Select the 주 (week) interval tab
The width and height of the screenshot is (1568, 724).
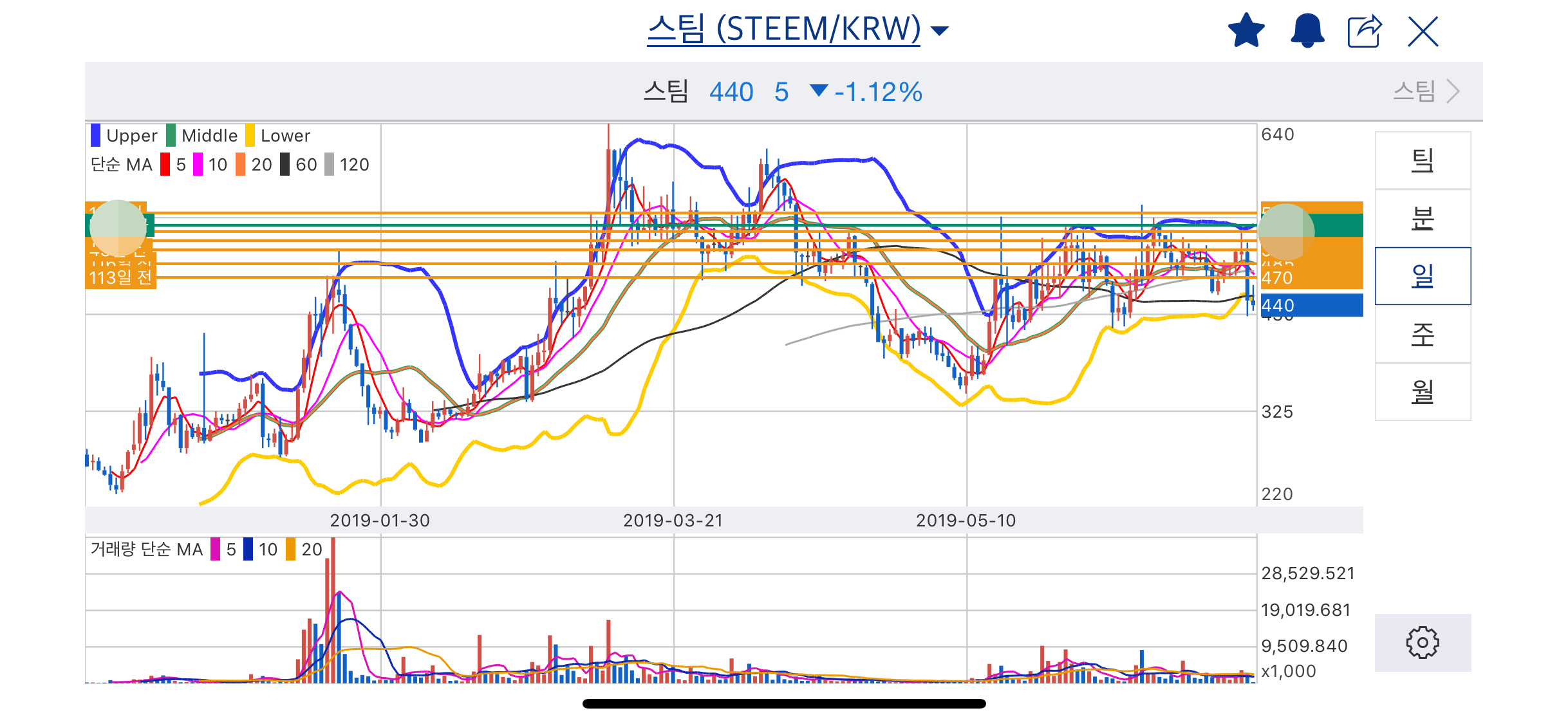click(x=1423, y=333)
